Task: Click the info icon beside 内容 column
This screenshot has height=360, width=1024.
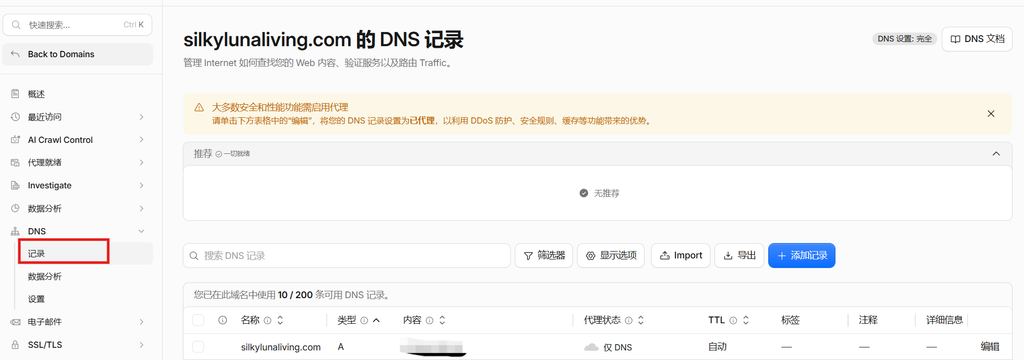Action: [430, 320]
